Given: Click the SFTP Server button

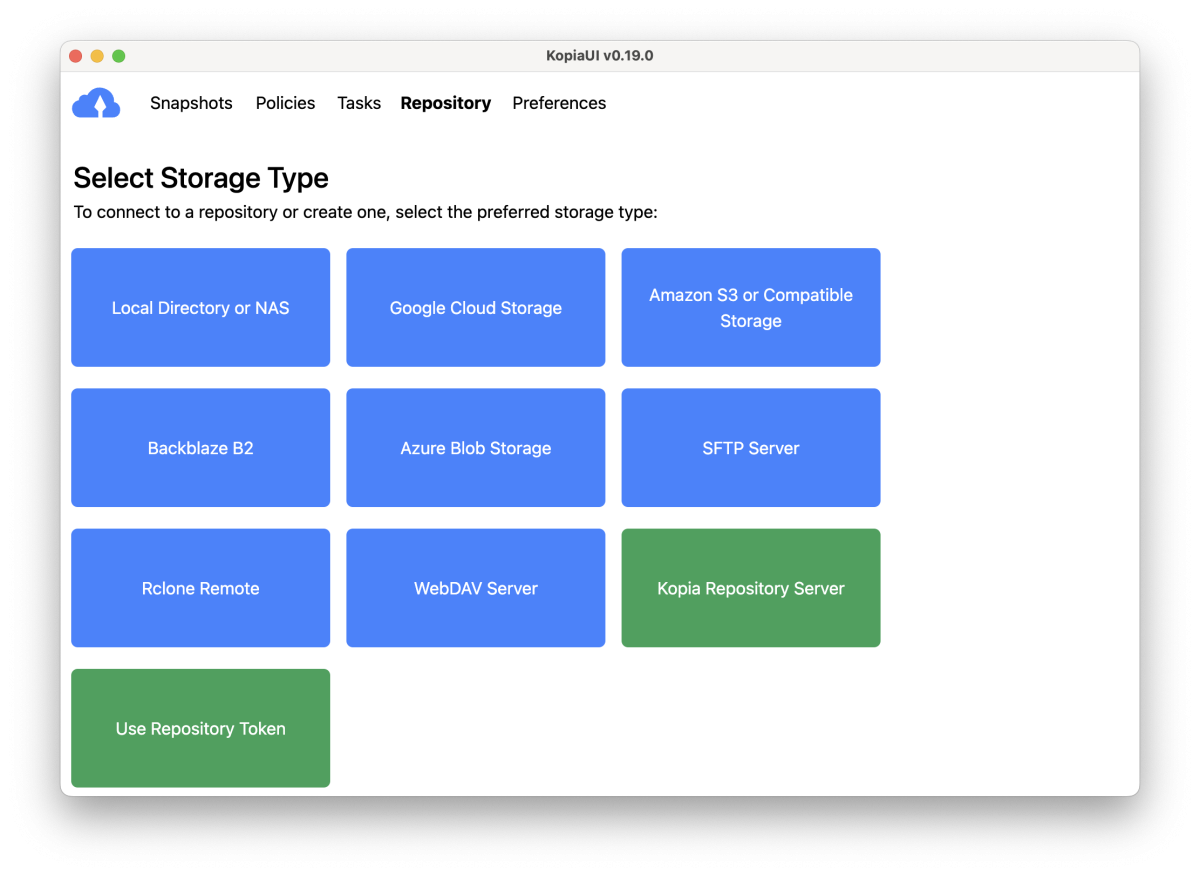Looking at the screenshot, I should [x=750, y=448].
